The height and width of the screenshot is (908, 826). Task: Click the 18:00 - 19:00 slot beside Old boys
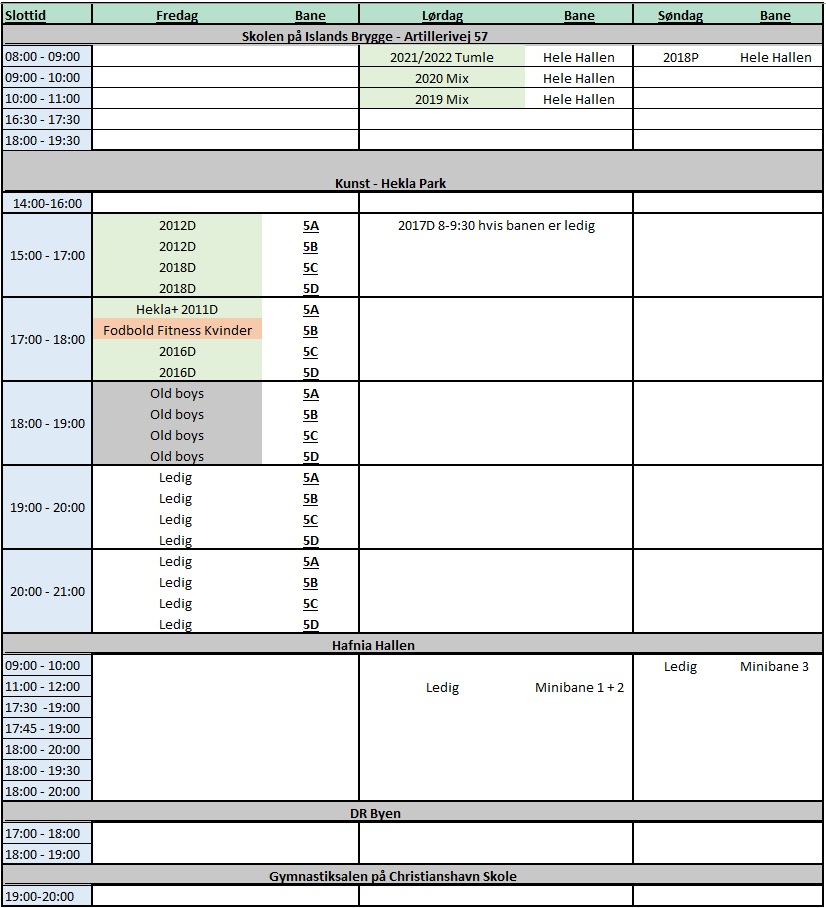[47, 423]
